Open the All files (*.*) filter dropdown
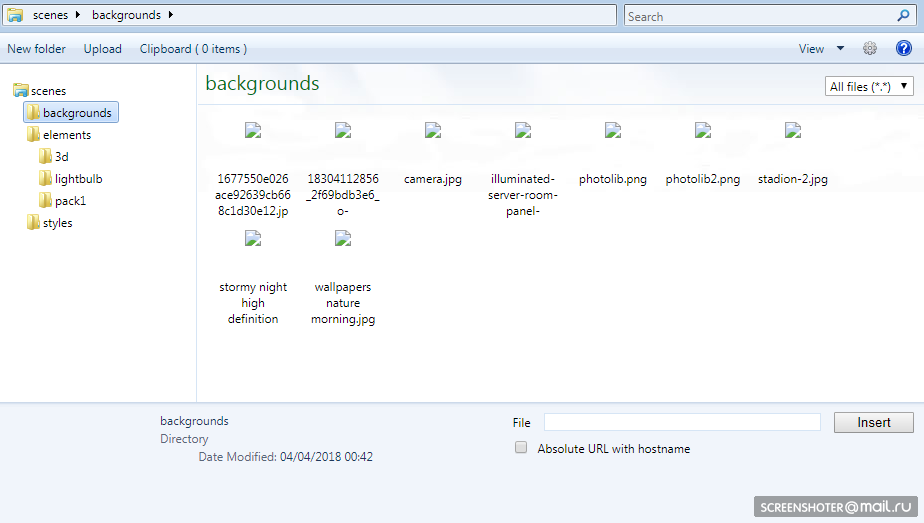Viewport: 924px width, 523px height. pos(869,87)
